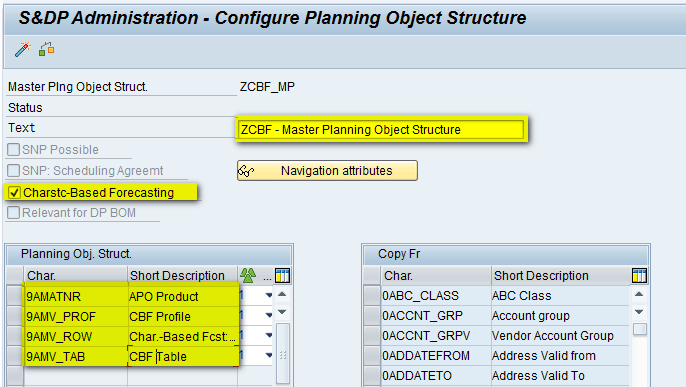Click Char. header in Planning Obj. Struct.
The height and width of the screenshot is (387, 686).
[x=41, y=275]
